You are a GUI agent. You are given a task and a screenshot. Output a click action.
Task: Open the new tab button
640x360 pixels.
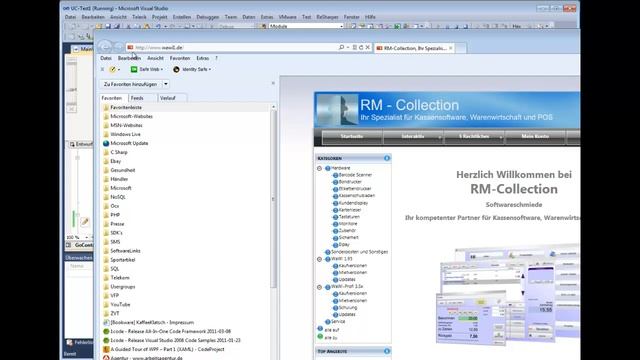[x=461, y=48]
